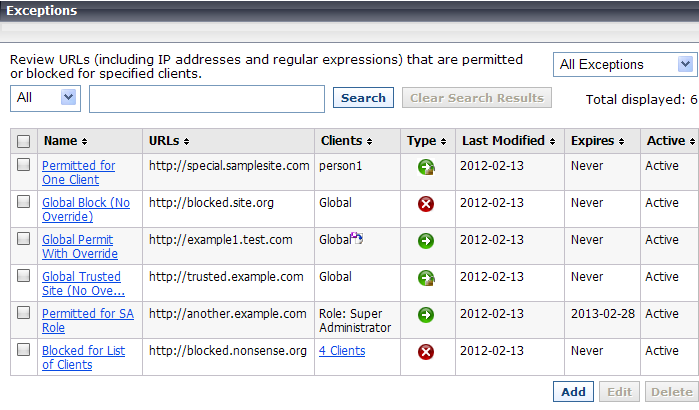Viewport: 699px width, 410px height.
Task: Select checkbox for Blocked for List of Clients
Action: pyautogui.click(x=24, y=350)
